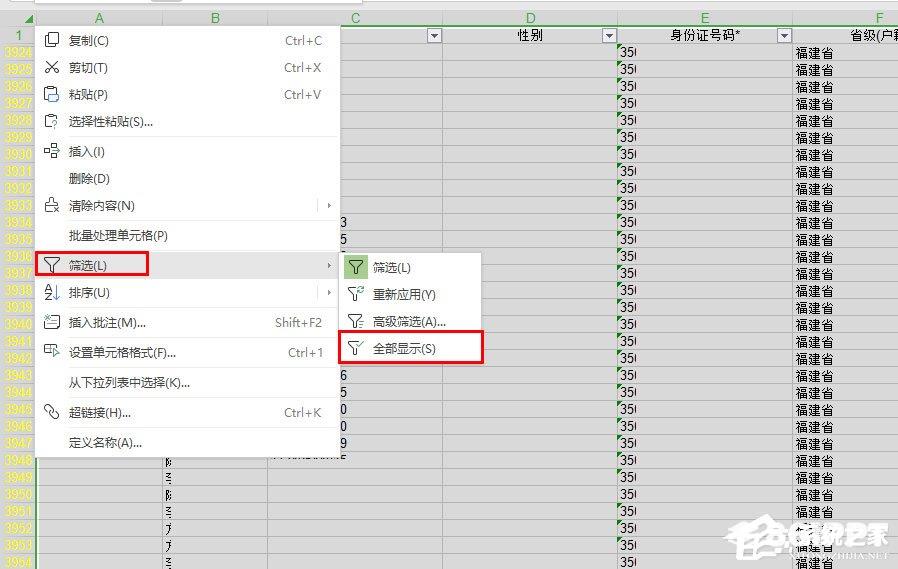Image resolution: width=898 pixels, height=569 pixels.
Task: Click the Copy icon in context menu
Action: coord(52,40)
